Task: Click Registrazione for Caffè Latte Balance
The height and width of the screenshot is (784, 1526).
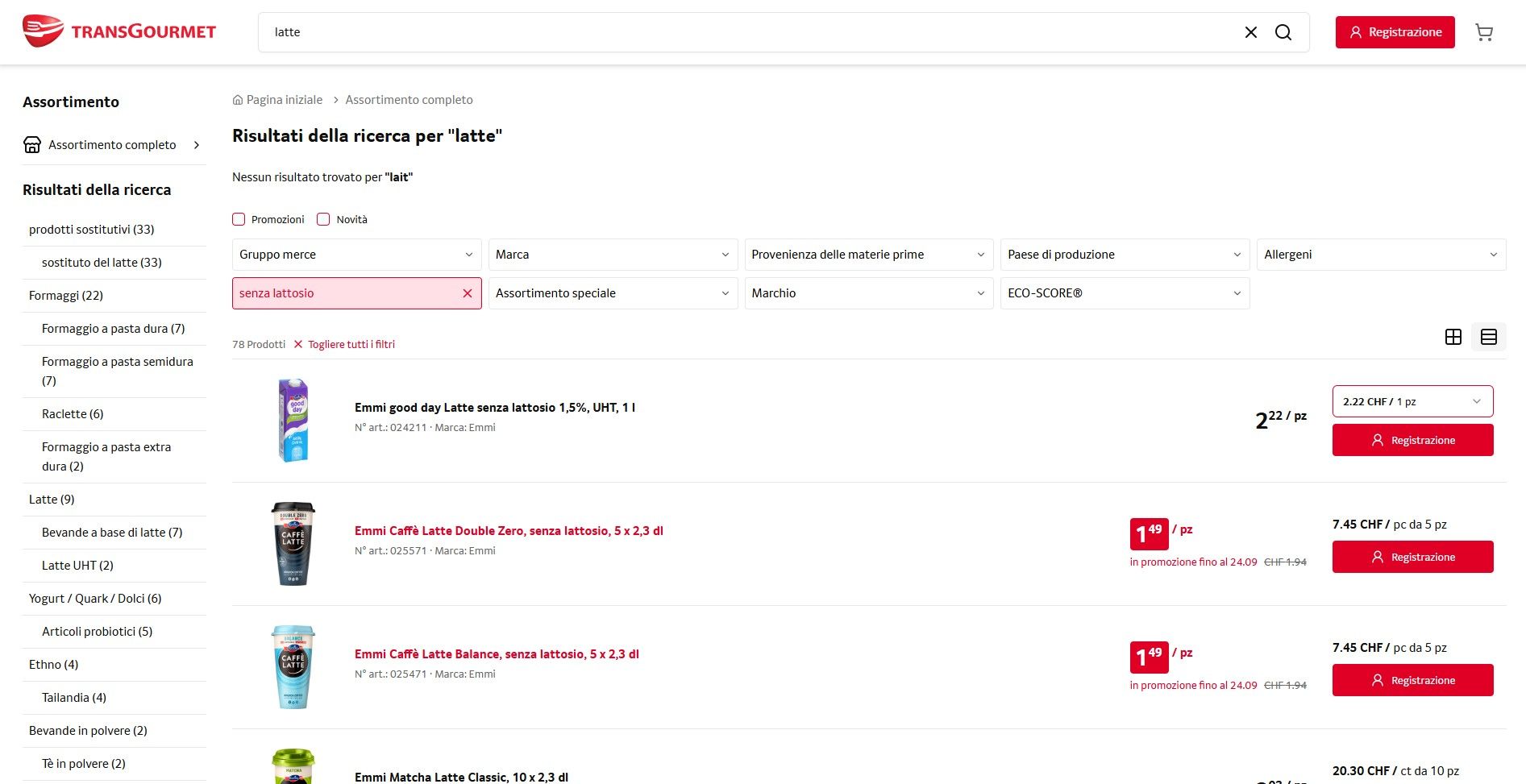Action: pyautogui.click(x=1413, y=680)
